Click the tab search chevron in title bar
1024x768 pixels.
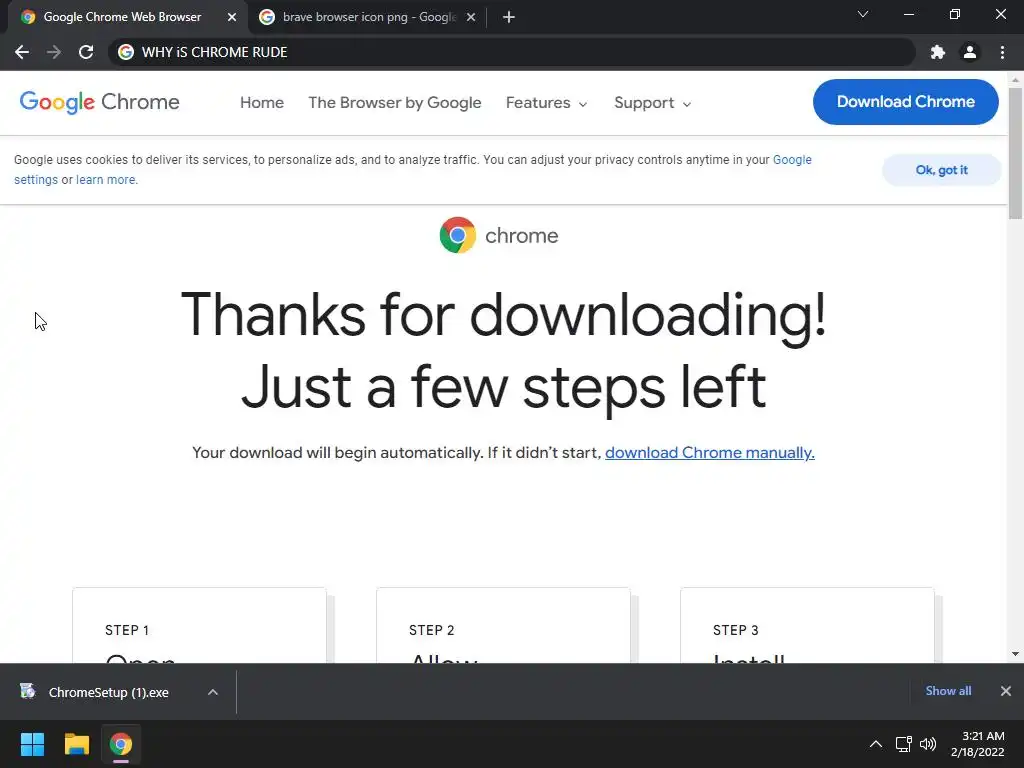[x=863, y=14]
